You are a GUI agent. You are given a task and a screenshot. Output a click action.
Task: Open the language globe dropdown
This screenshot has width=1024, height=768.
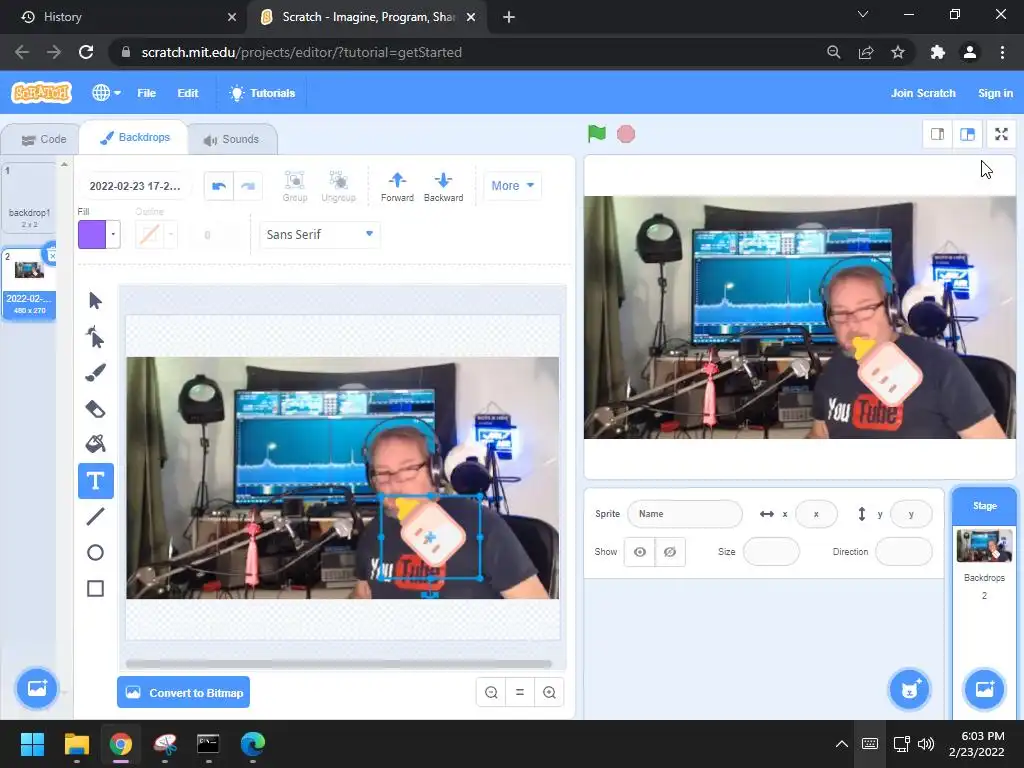[x=106, y=93]
